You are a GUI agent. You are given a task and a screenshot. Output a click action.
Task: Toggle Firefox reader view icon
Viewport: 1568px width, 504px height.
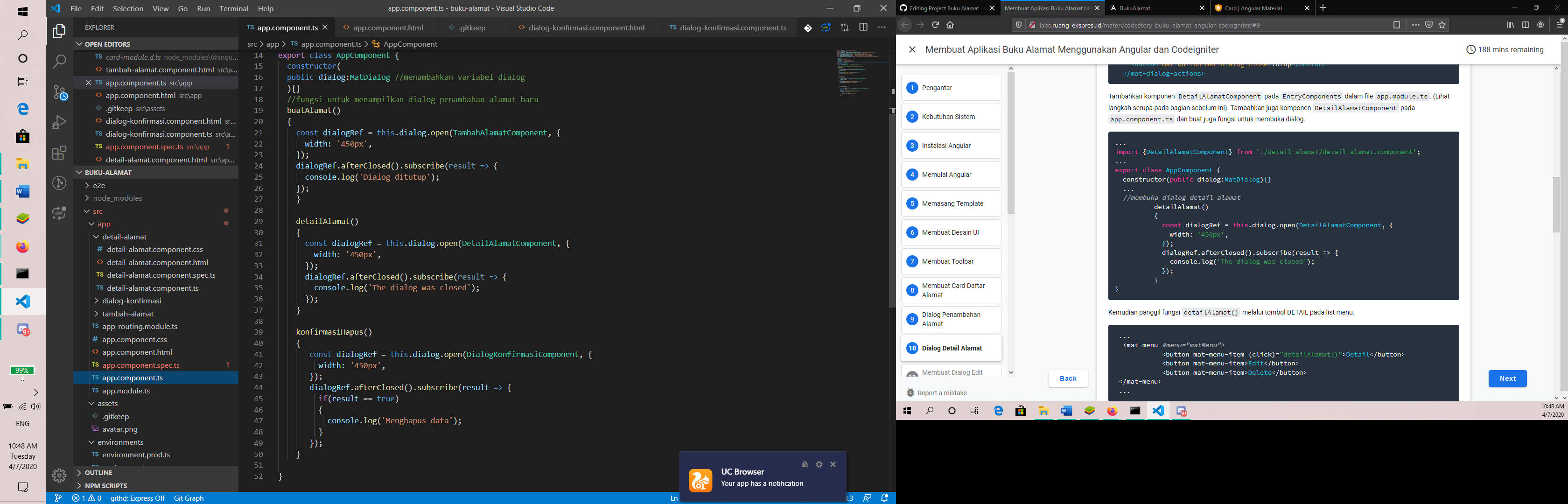tap(1397, 25)
